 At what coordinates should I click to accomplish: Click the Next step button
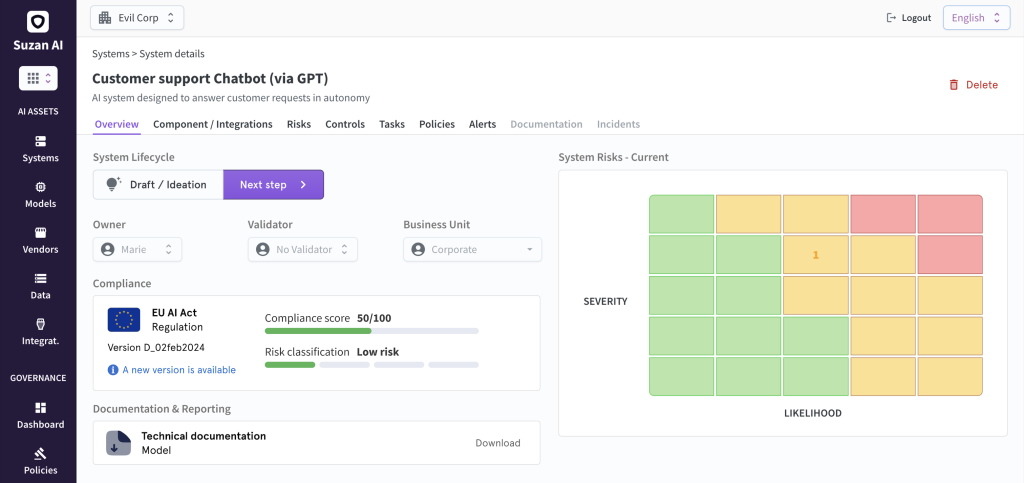point(273,185)
